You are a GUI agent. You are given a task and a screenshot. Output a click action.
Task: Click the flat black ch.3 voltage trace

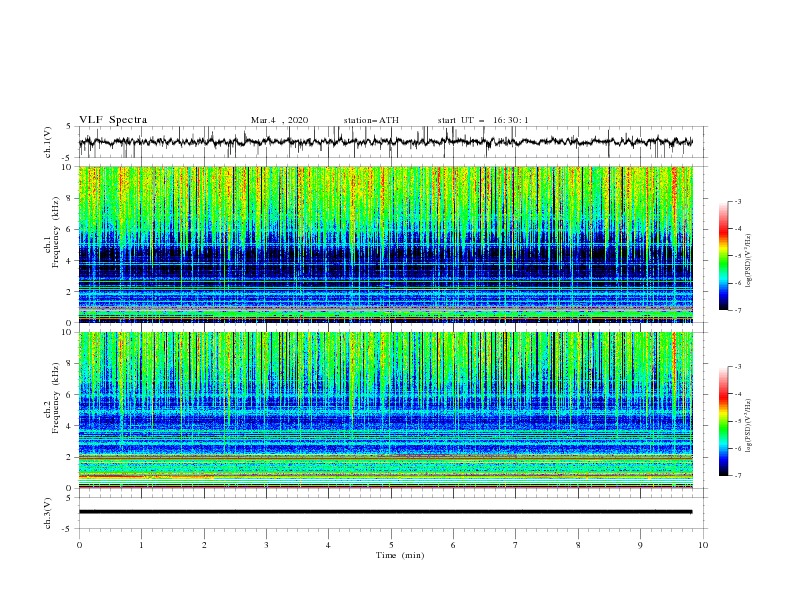click(x=385, y=512)
